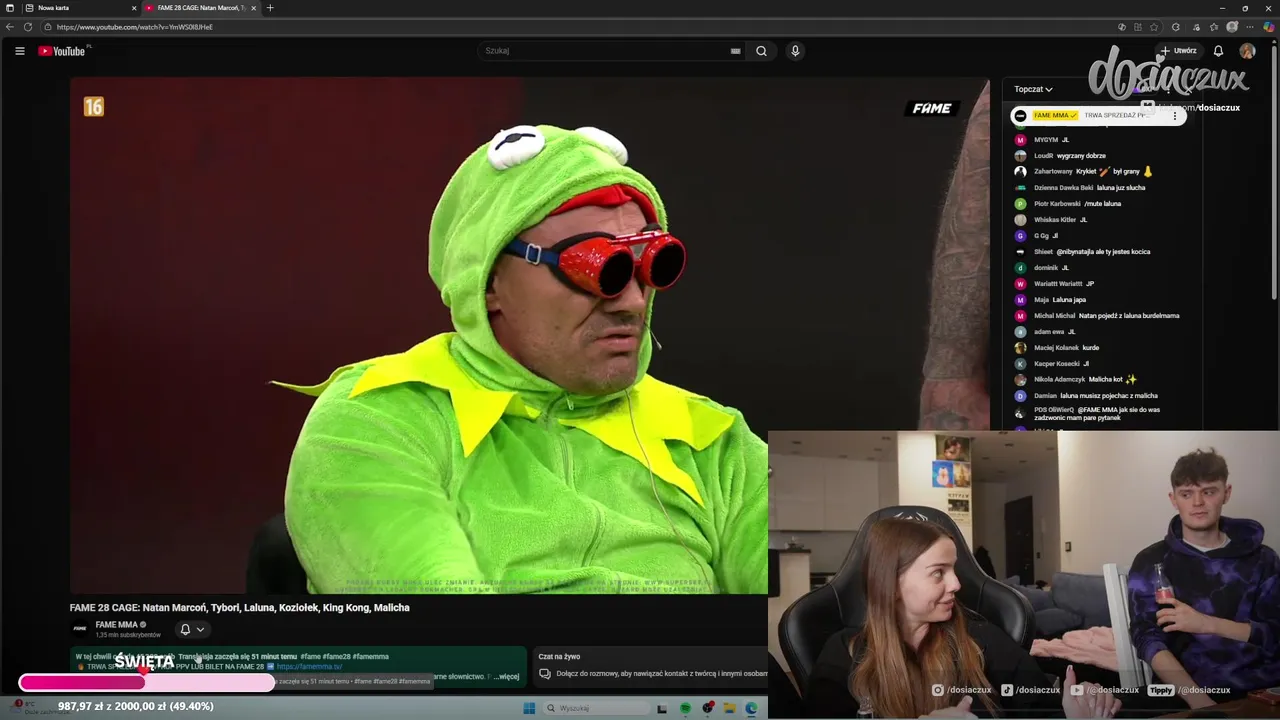Click PDS OBWierQ message to FAME MMA
This screenshot has width=1280, height=720.
point(1095,413)
